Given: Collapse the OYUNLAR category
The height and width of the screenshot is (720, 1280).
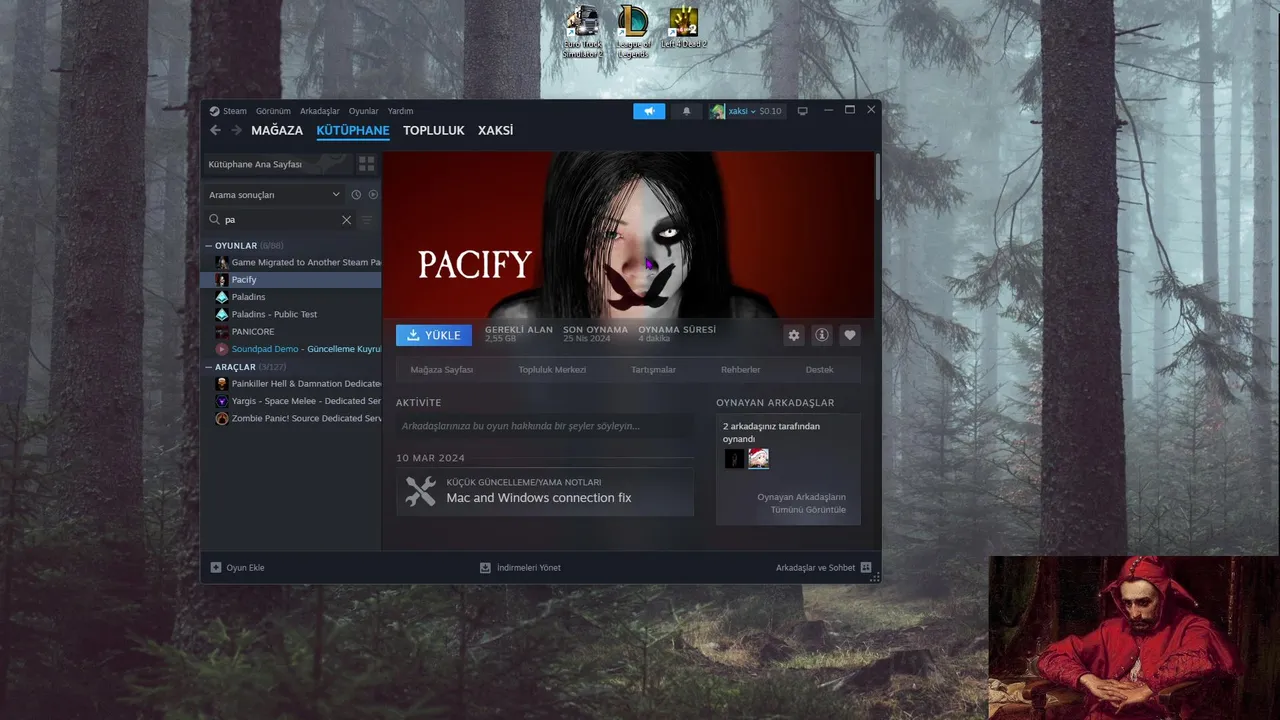Looking at the screenshot, I should 209,246.
